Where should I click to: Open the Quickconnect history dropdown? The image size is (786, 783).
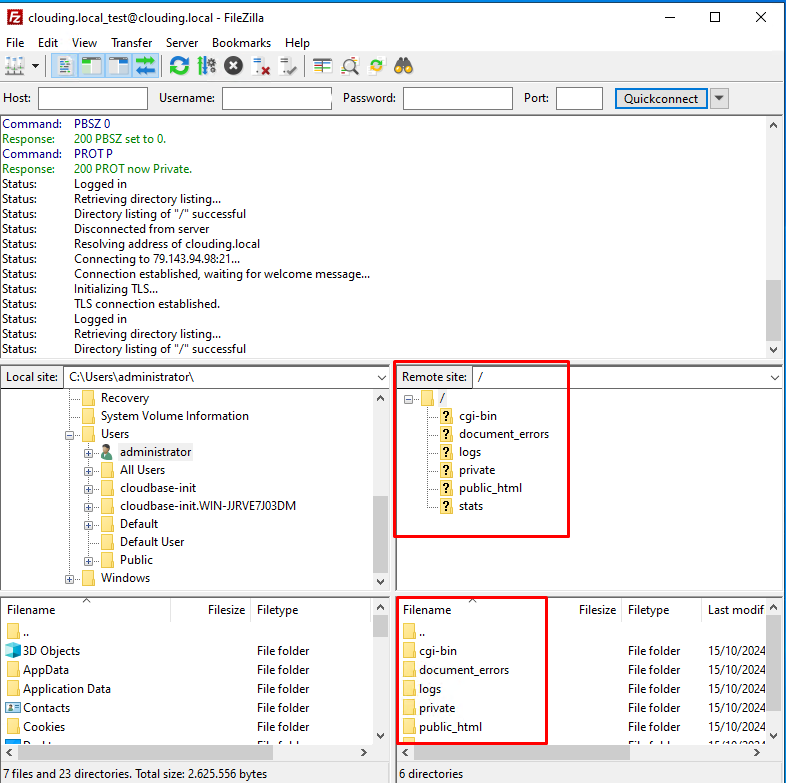pos(719,98)
